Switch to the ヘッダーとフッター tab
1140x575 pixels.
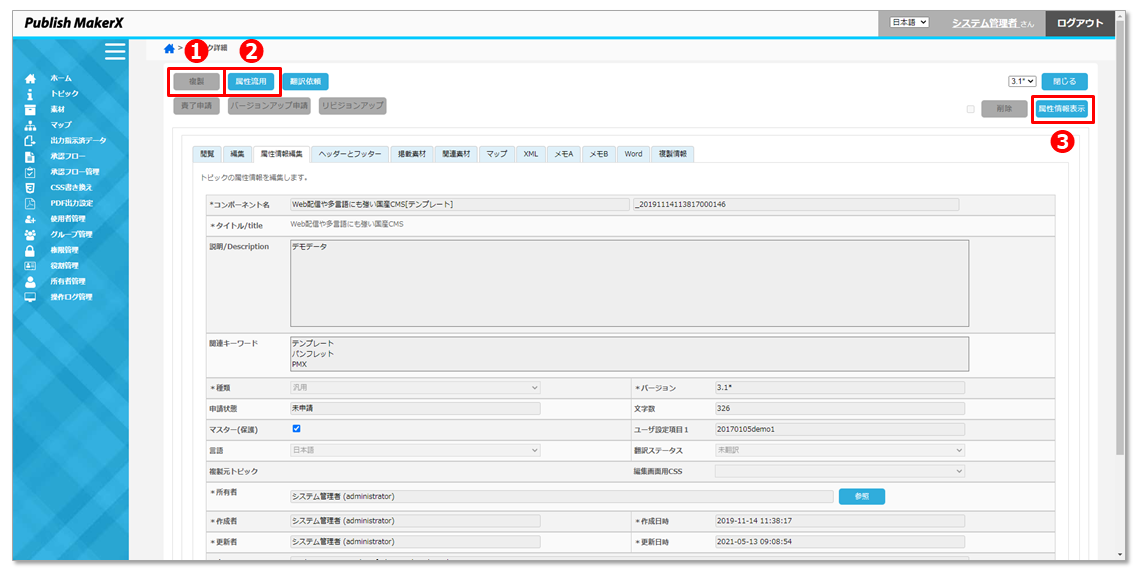349,154
